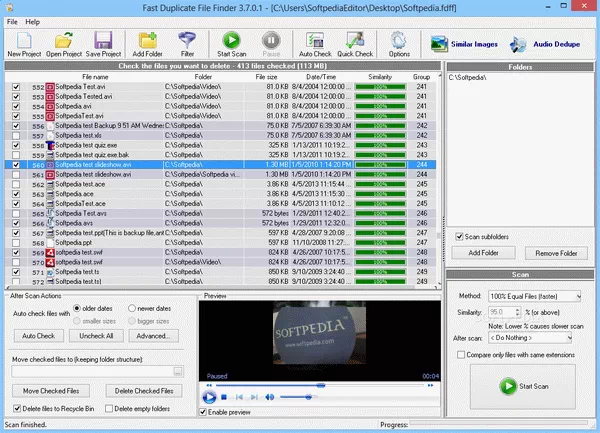Select the older dates radio button

pos(77,308)
